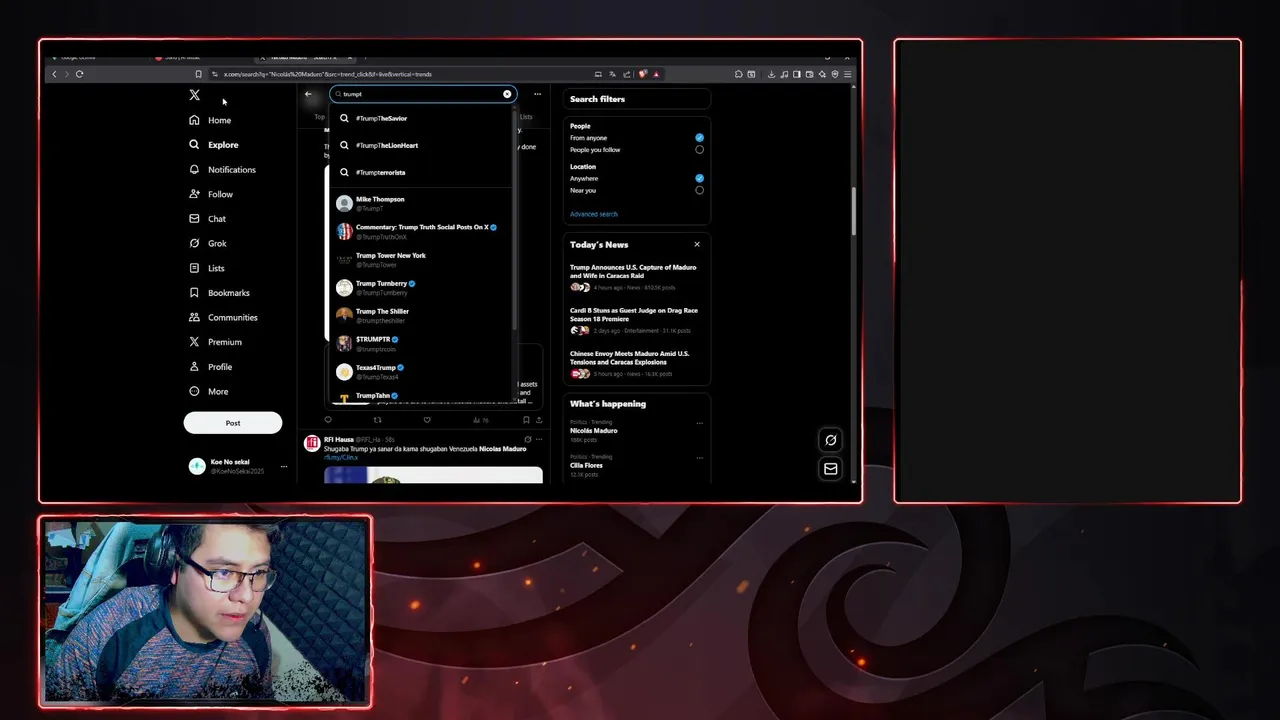This screenshot has height=720, width=1280.
Task: Open Trump The Shiller profile suggestion
Action: [421, 315]
